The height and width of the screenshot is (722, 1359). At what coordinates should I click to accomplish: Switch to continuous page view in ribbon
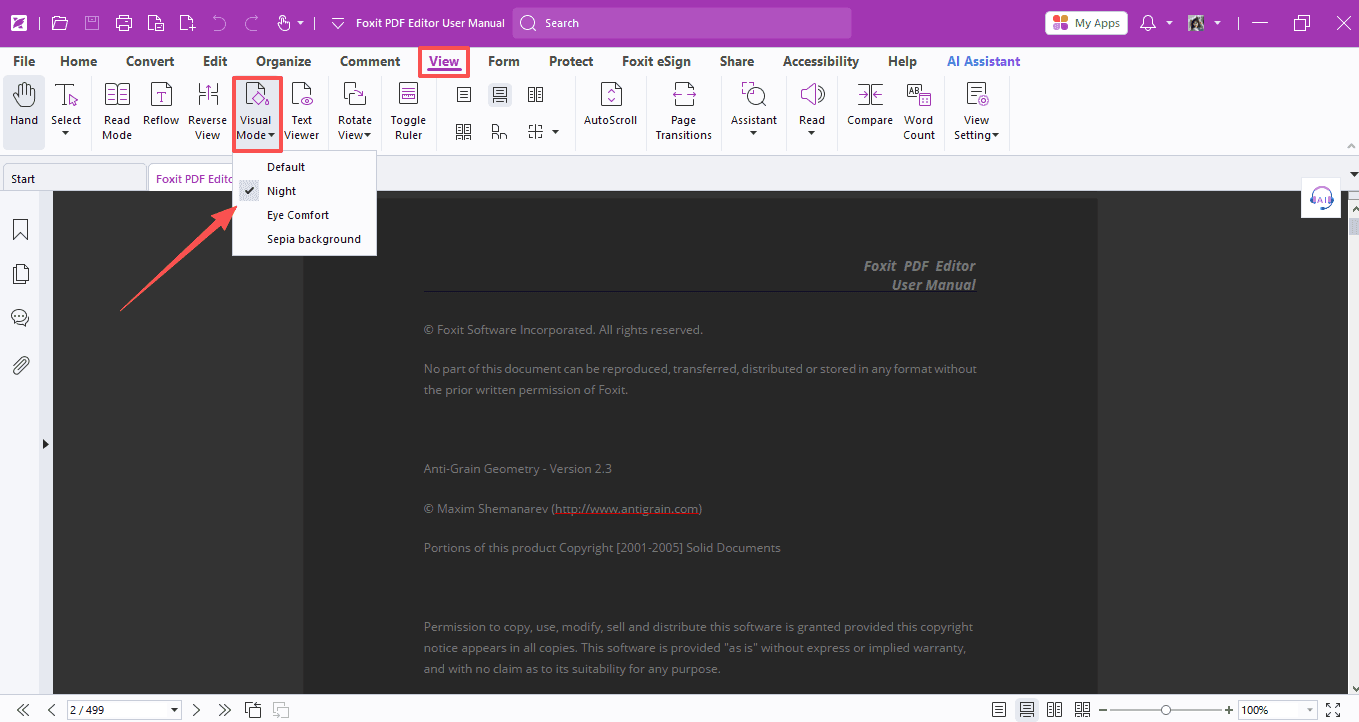pos(500,95)
